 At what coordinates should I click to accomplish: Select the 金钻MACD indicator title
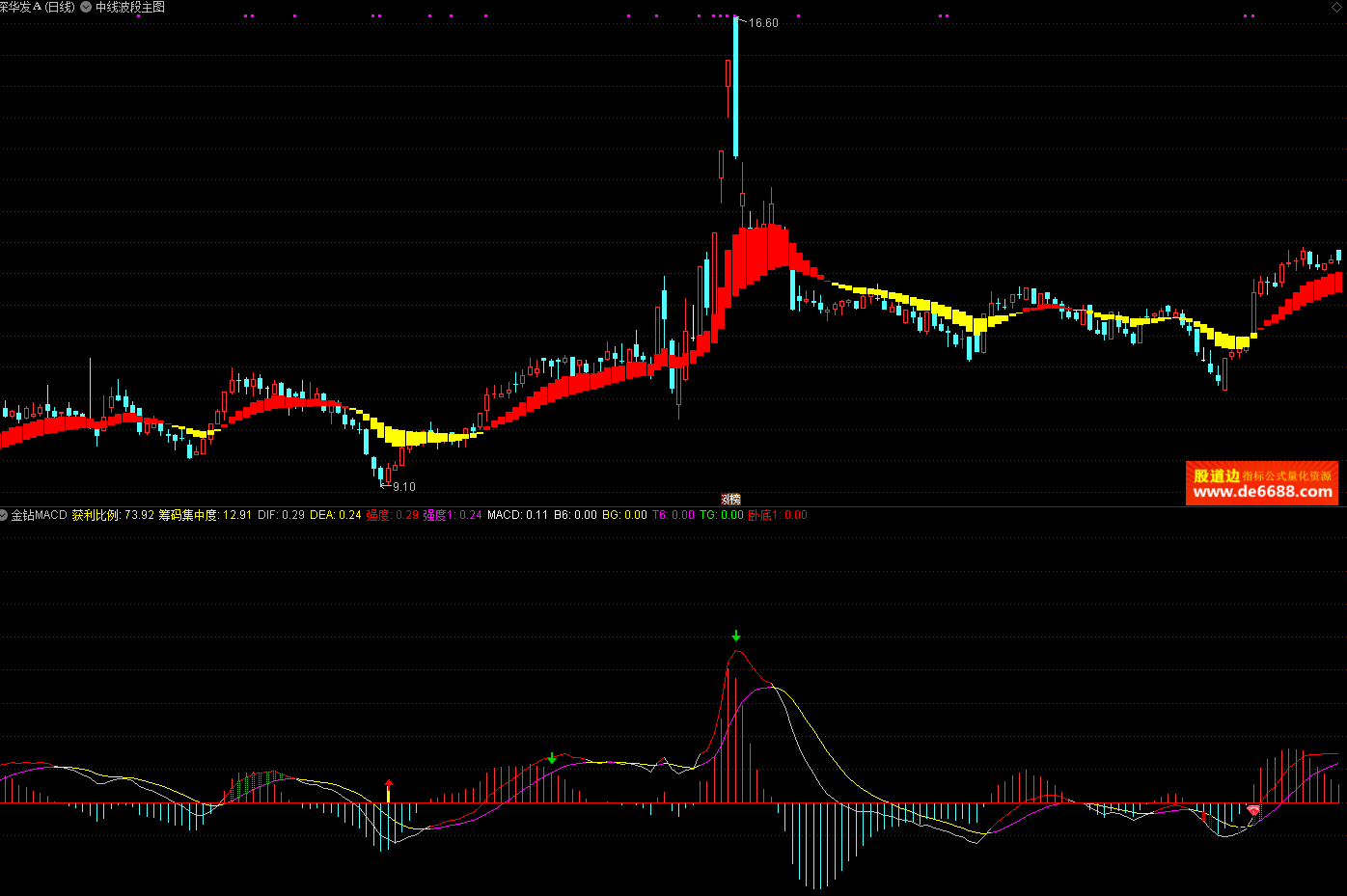click(x=40, y=515)
